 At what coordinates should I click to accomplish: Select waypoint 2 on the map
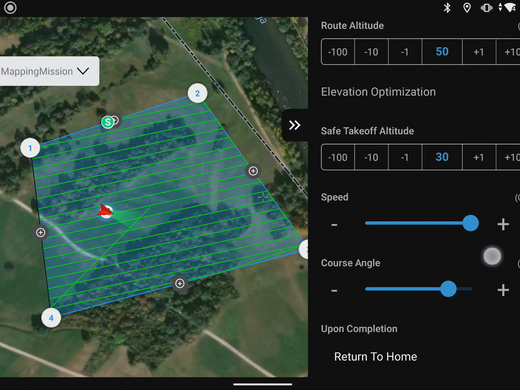[197, 93]
